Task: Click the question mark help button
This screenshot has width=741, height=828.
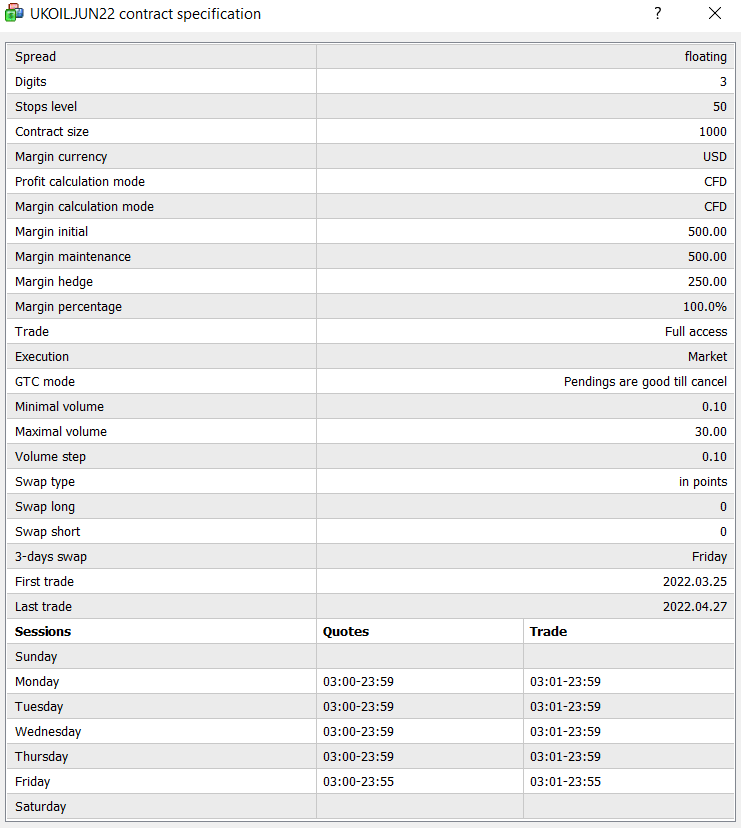Action: tap(658, 14)
